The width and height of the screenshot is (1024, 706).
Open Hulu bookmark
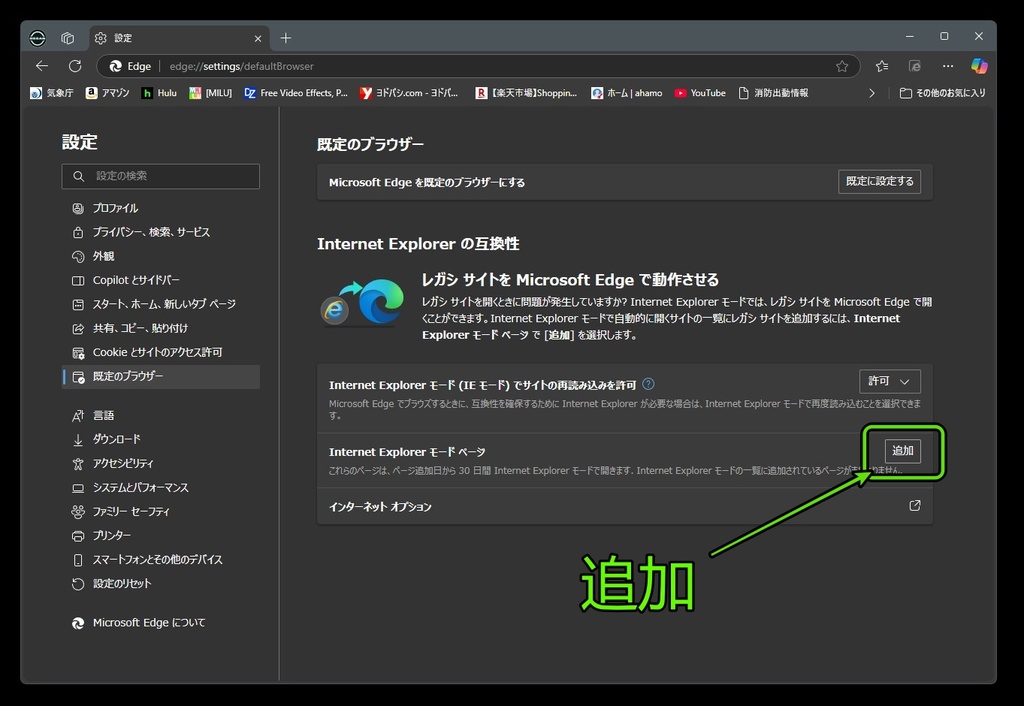[x=159, y=93]
